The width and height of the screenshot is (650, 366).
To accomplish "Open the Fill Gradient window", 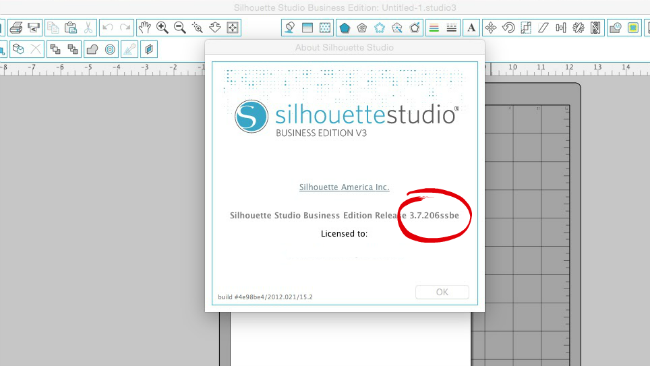I will point(307,28).
